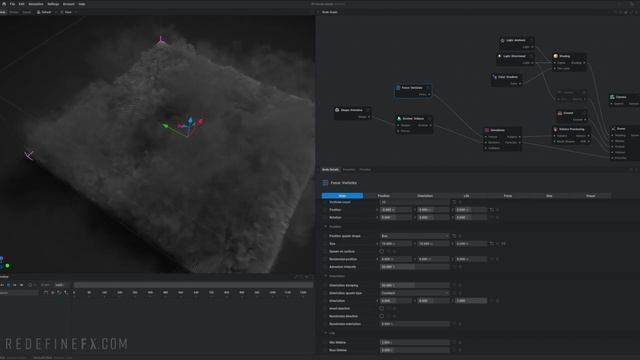
Task: Collapse the Position section in details
Action: [326, 227]
